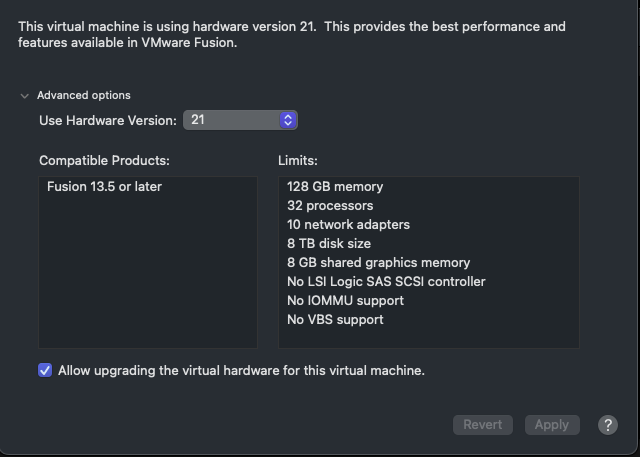The height and width of the screenshot is (457, 640).
Task: Uncheck Allow upgrading the virtual hardware
Action: 45,370
